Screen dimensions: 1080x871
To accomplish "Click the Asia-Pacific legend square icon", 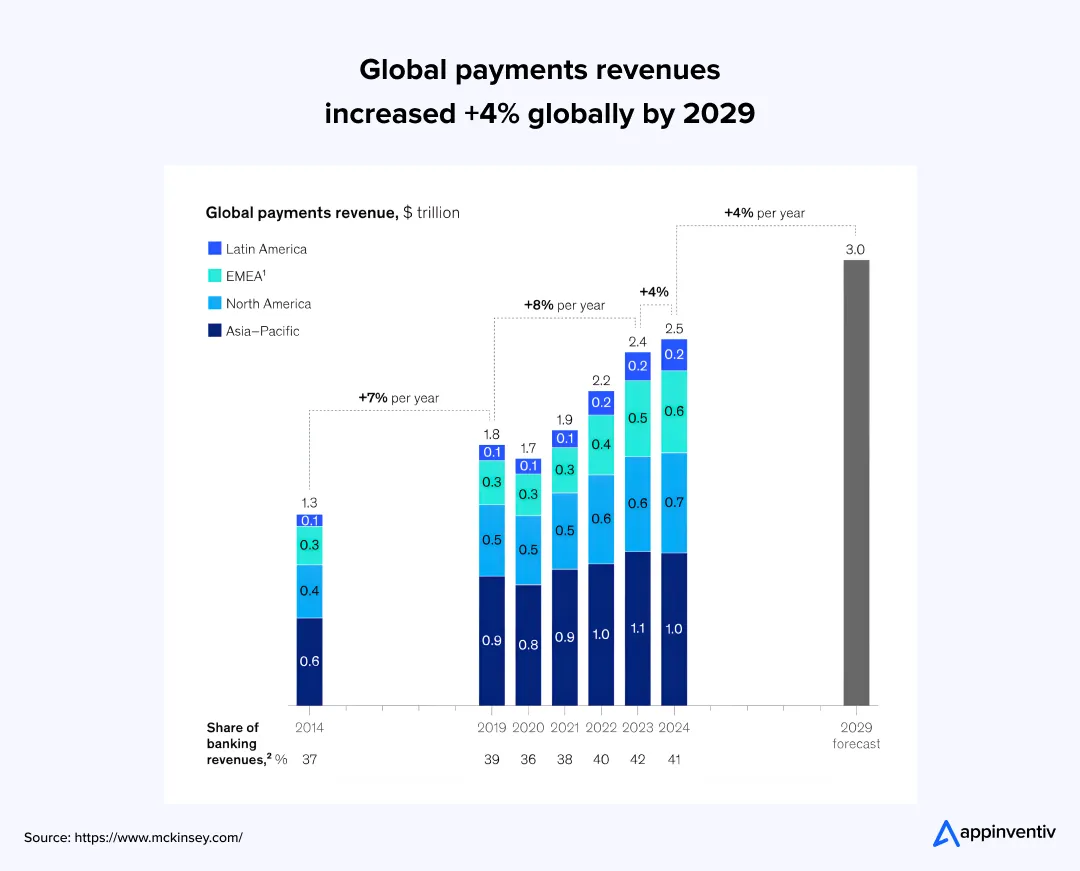I will click(213, 330).
